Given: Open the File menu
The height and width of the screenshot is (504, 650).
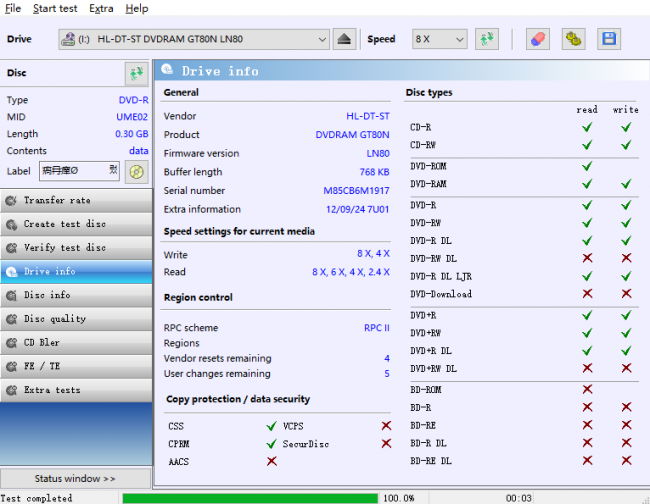Looking at the screenshot, I should [13, 8].
